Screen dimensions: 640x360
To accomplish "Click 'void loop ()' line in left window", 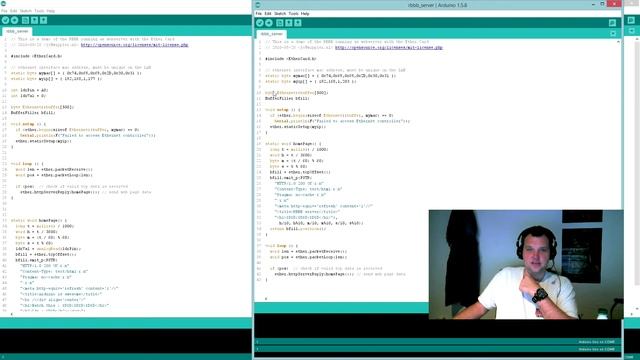I will [27, 164].
